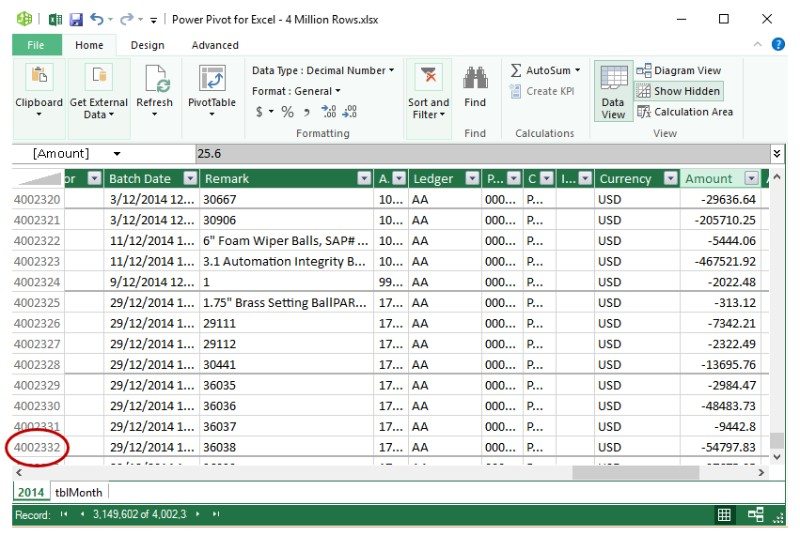Screen dimensions: 800x535
Task: Open Ledger column filter
Action: tap(472, 179)
